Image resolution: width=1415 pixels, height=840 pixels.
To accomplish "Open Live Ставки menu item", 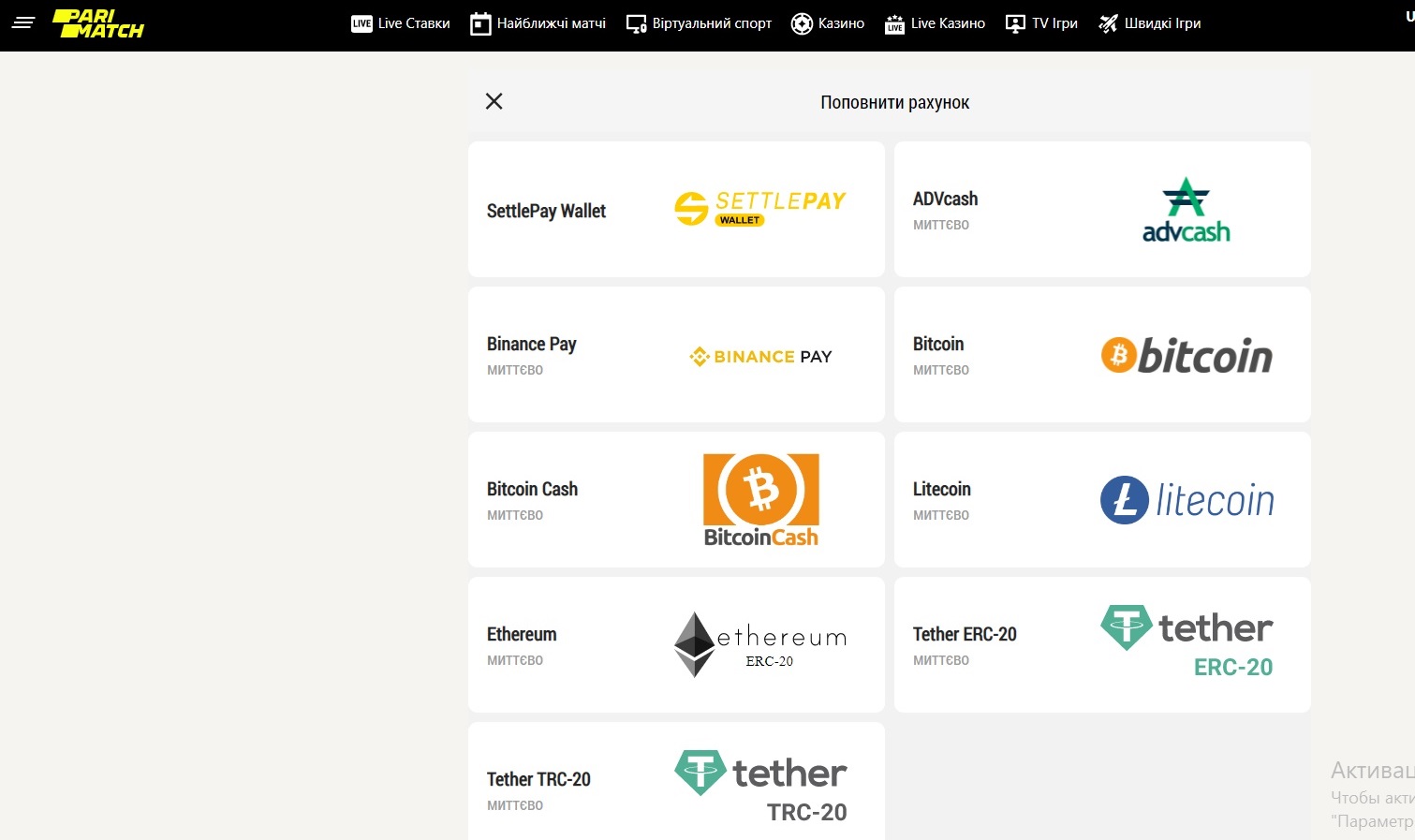I will pos(414,23).
